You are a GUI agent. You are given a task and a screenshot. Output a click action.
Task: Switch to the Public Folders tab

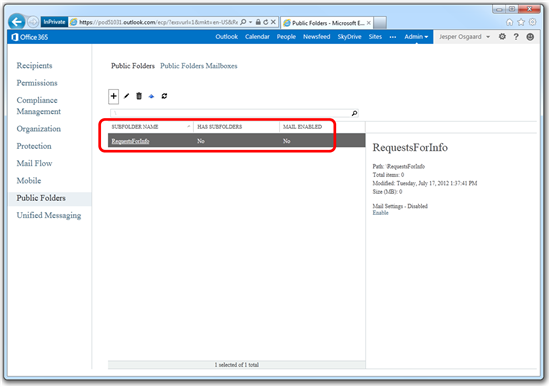point(133,66)
